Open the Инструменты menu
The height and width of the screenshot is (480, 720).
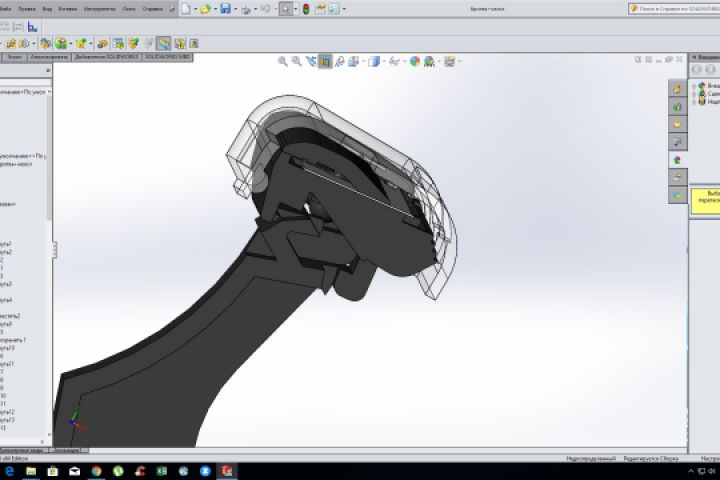pos(100,9)
